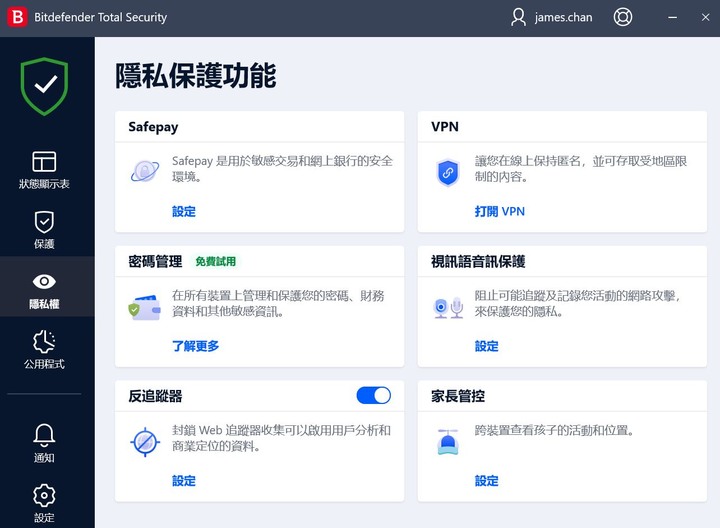Click the parental control cap icon

pyautogui.click(x=448, y=442)
